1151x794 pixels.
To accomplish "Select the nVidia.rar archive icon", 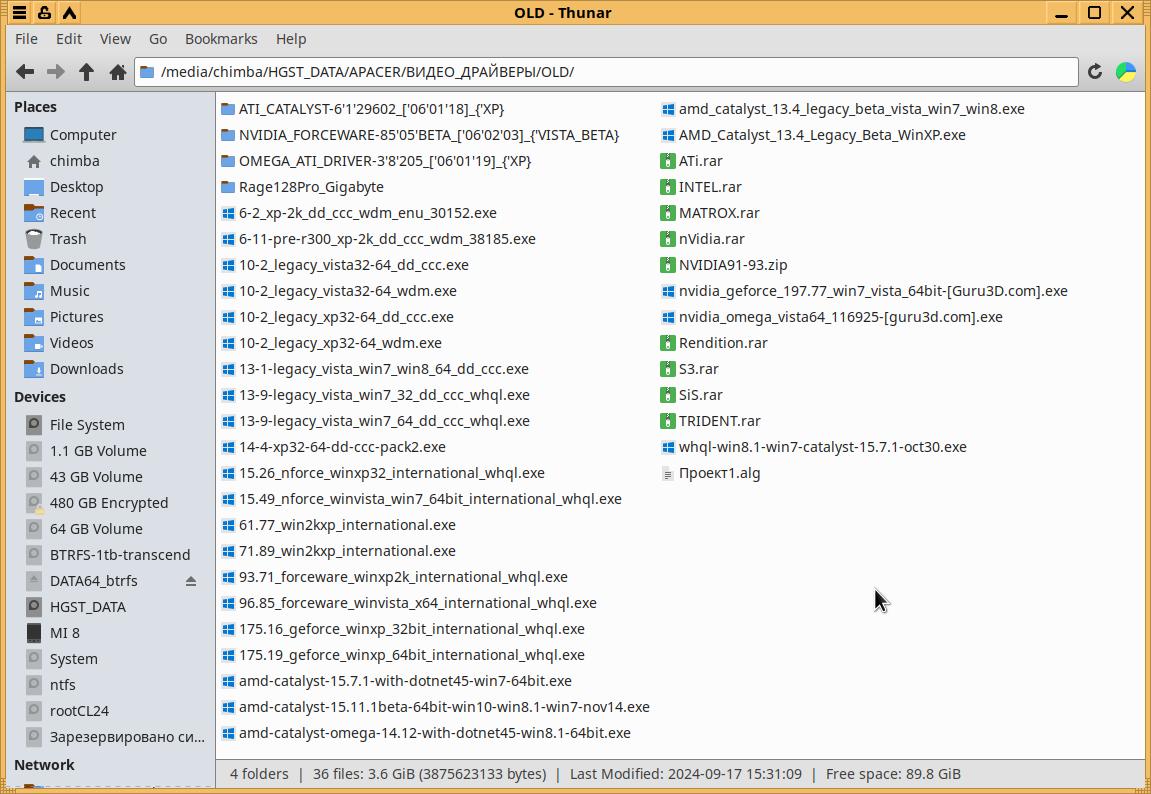I will click(x=667, y=239).
